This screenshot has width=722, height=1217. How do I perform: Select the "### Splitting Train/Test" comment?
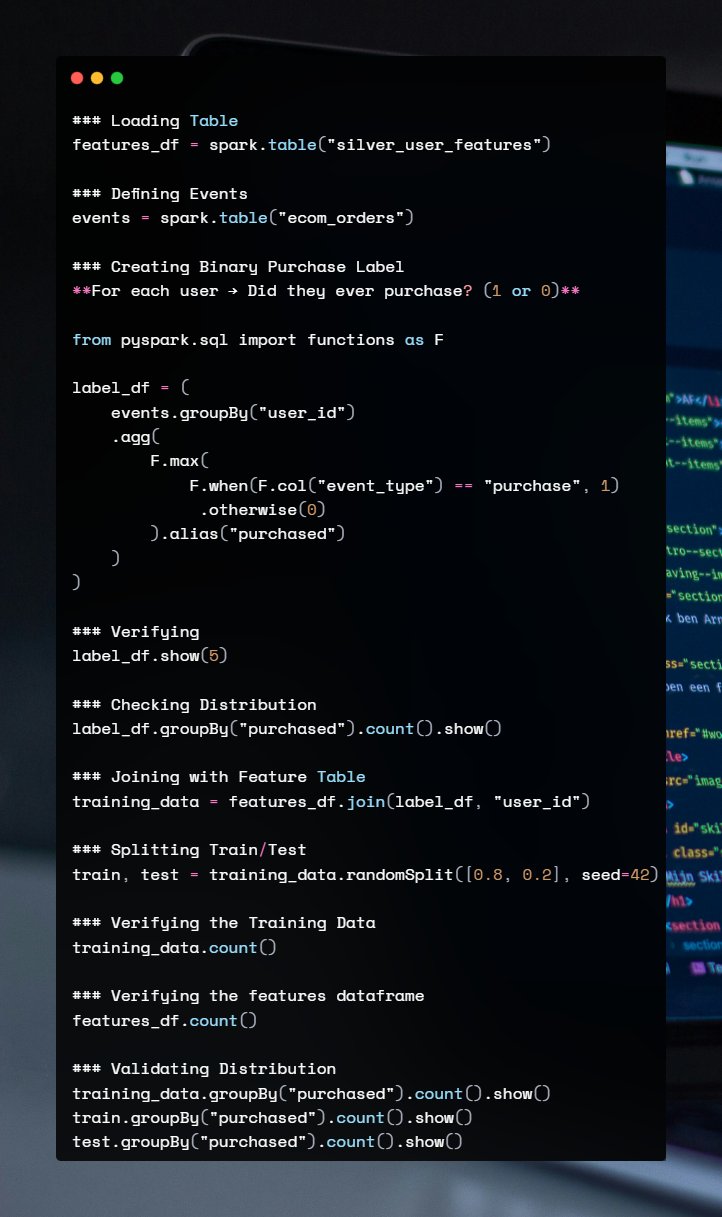189,850
